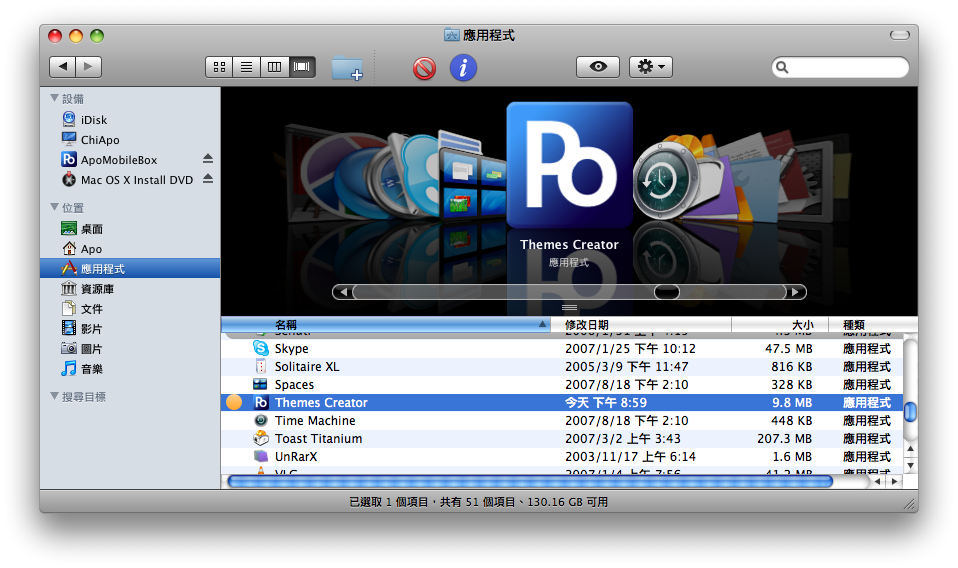Go forward with the right arrow button
958x568 pixels.
[x=89, y=67]
